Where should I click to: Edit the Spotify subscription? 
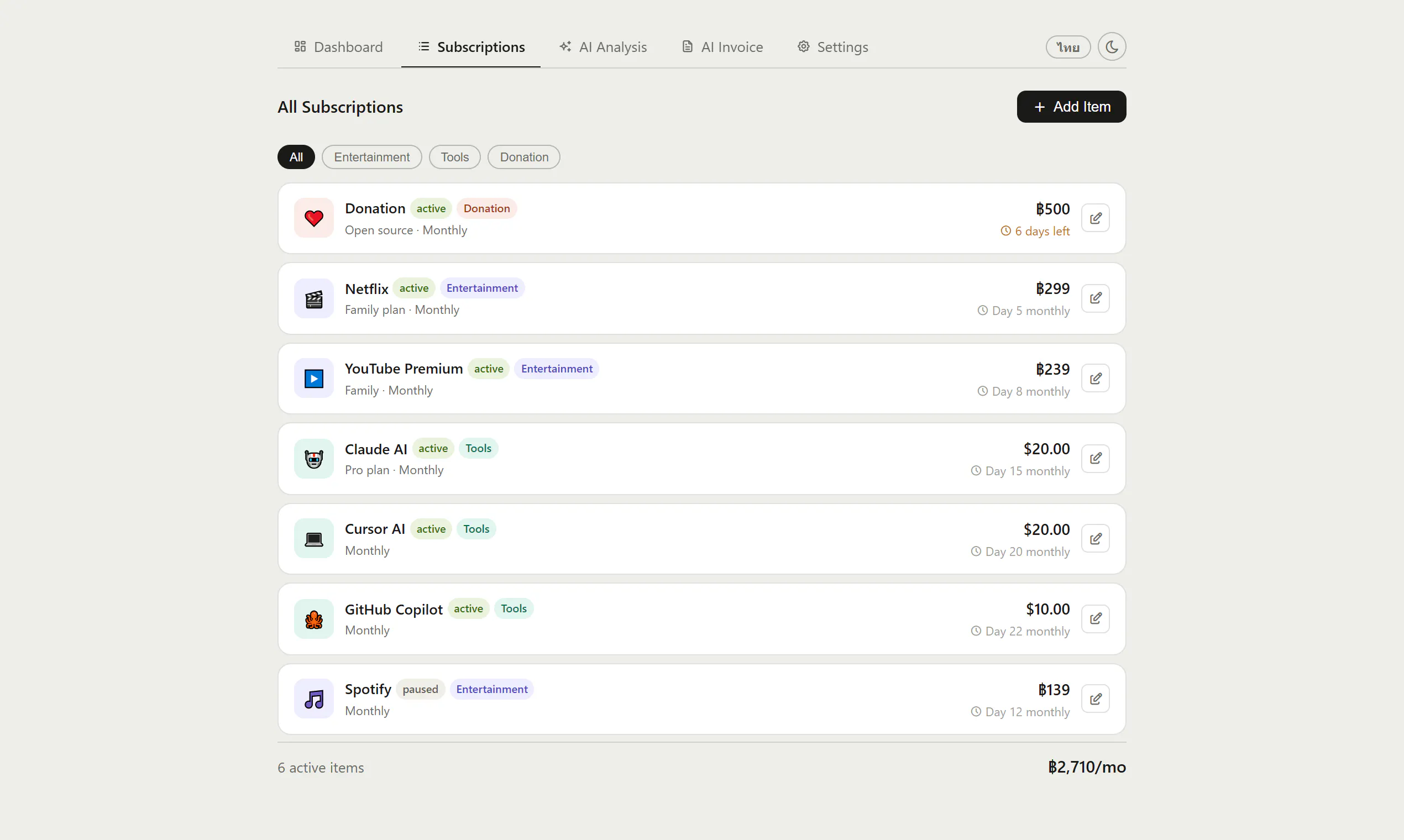tap(1095, 699)
